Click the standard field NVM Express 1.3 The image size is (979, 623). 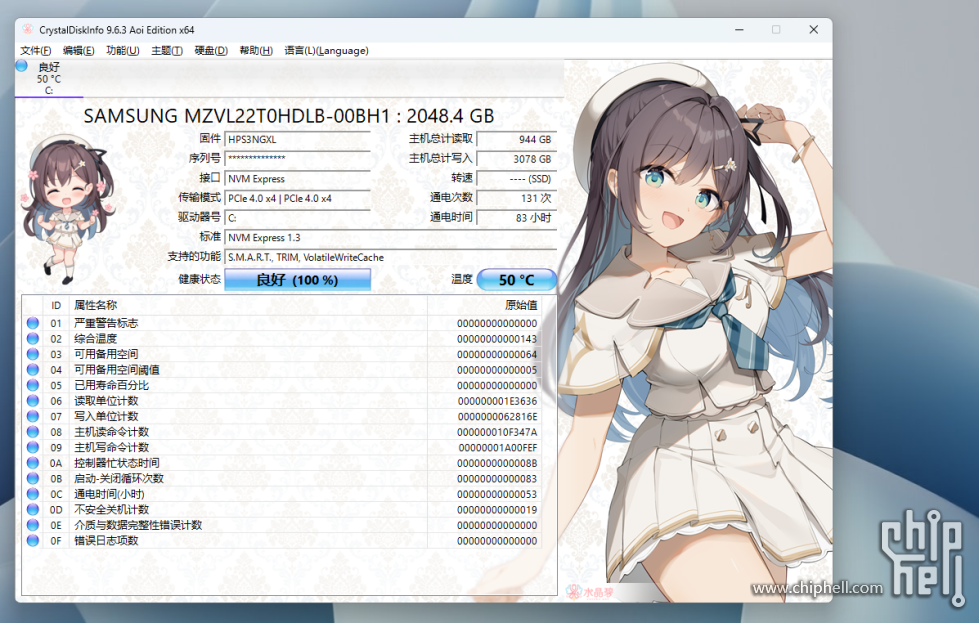(390, 237)
